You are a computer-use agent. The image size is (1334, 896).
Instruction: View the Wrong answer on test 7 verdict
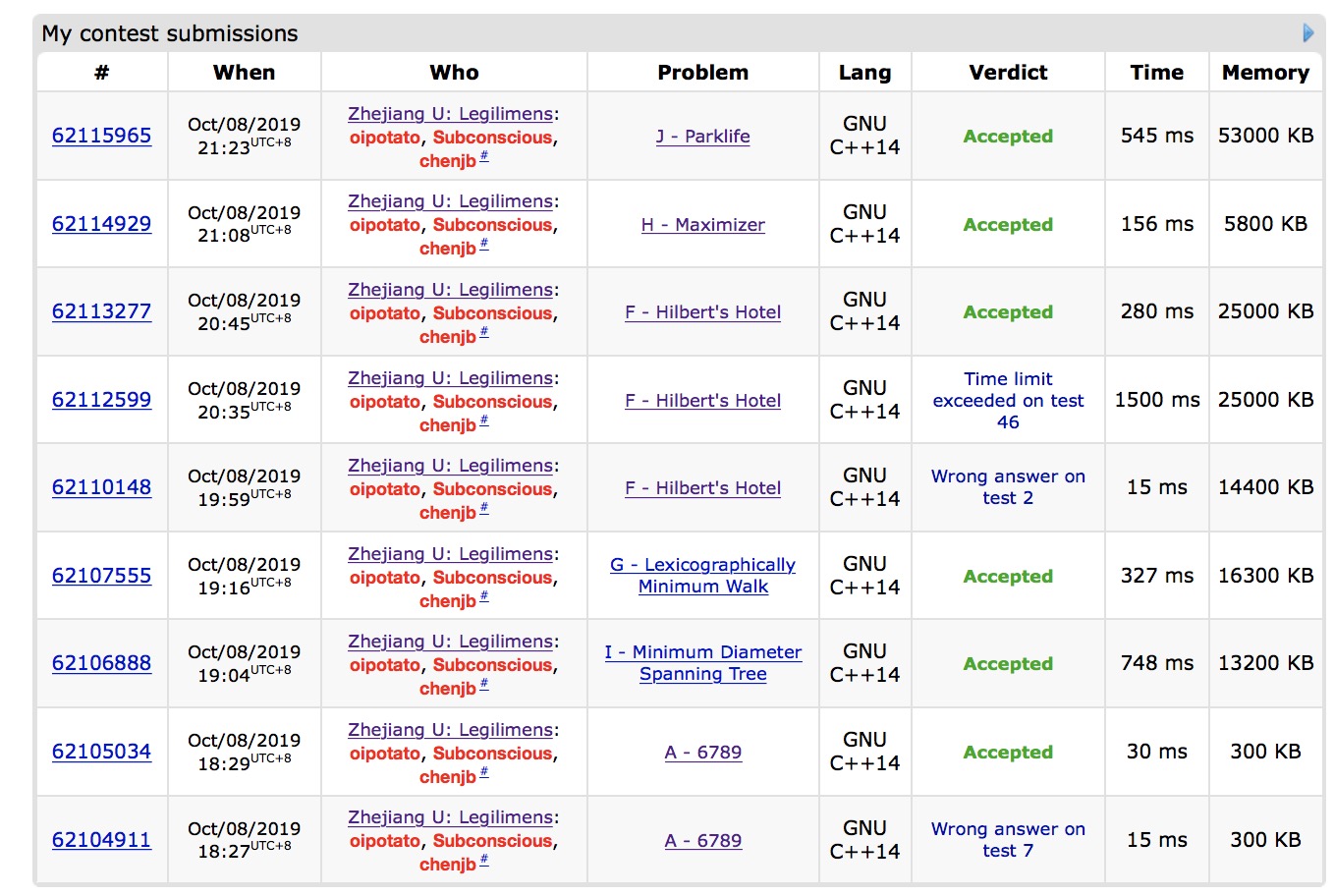click(1008, 840)
